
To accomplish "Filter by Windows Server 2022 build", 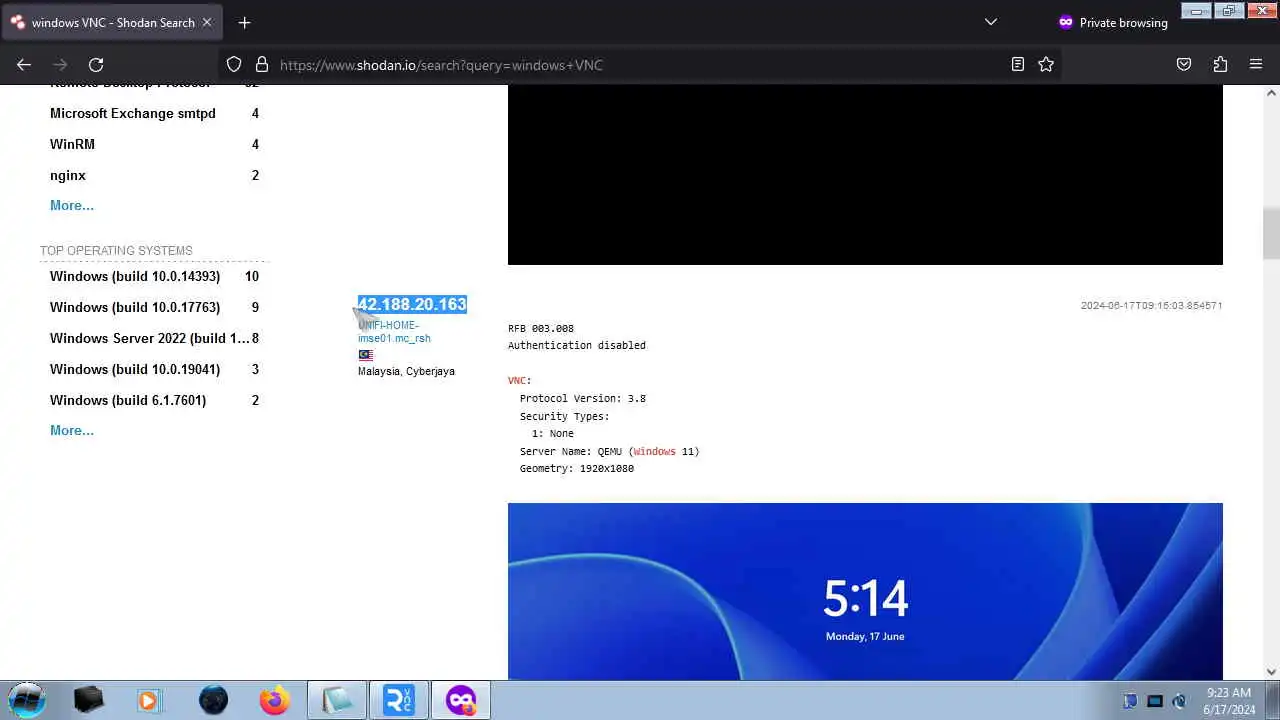I will coord(150,338).
